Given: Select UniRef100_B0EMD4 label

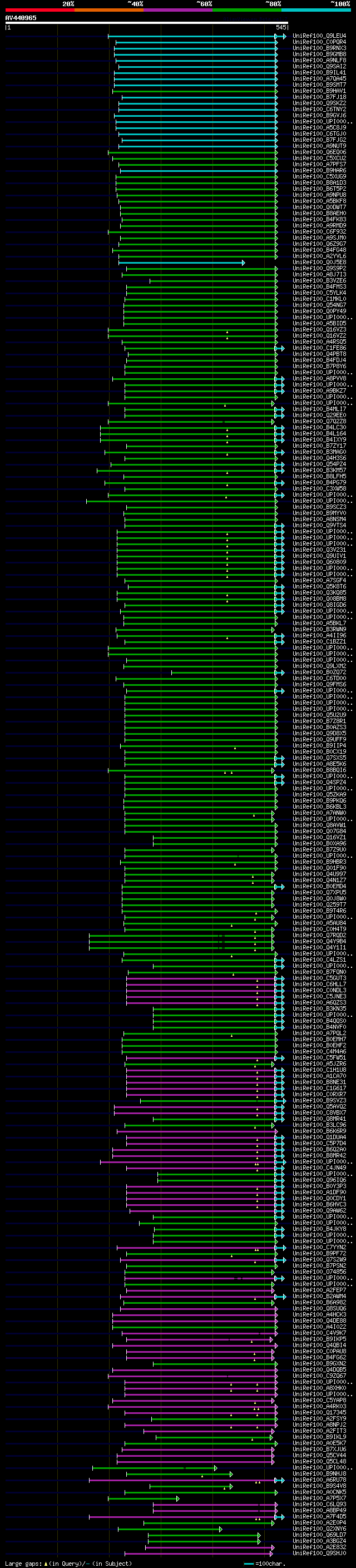Looking at the screenshot, I should tap(319, 886).
